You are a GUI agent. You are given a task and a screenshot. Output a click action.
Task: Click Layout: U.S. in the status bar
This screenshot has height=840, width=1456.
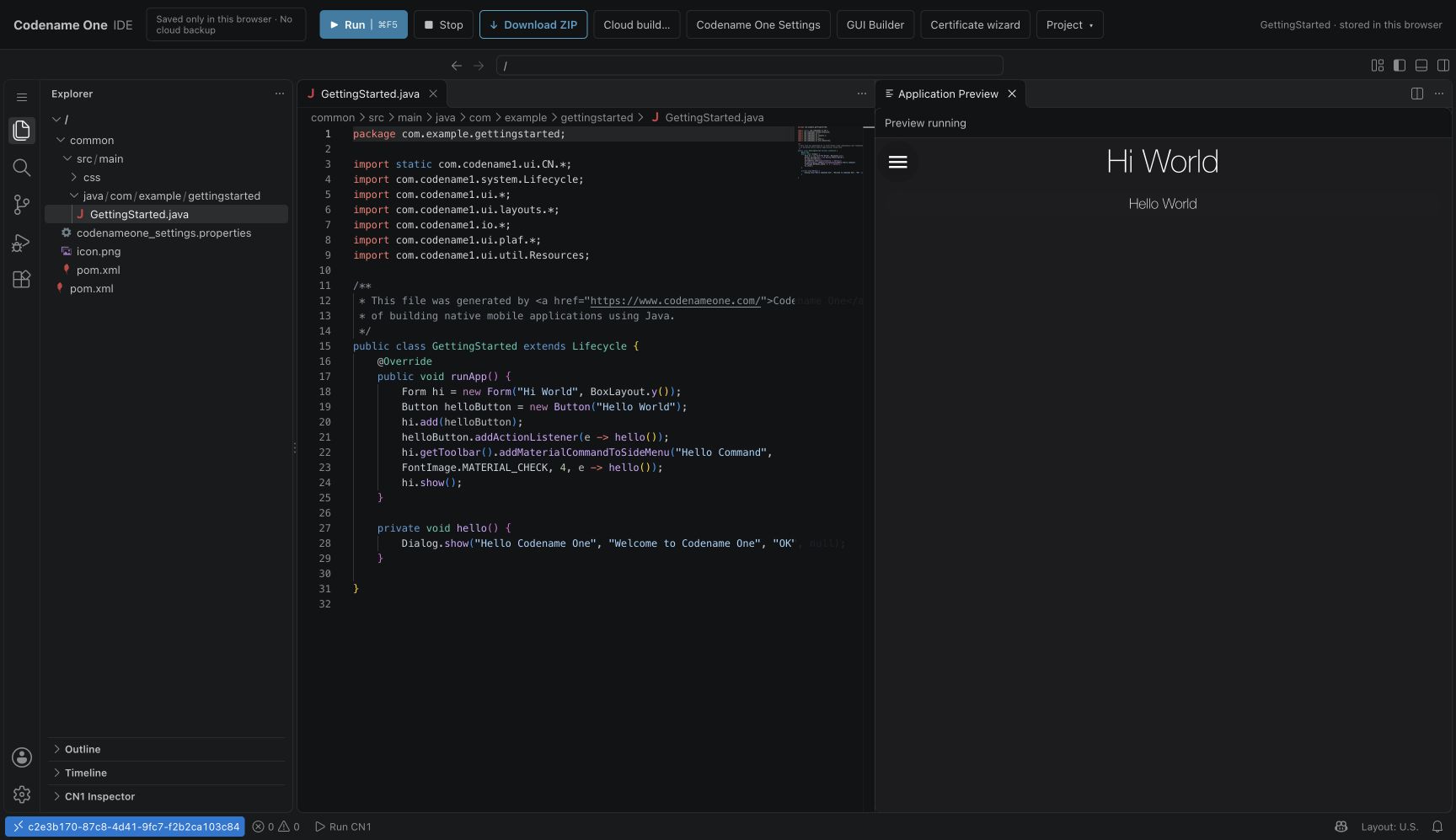(x=1389, y=827)
